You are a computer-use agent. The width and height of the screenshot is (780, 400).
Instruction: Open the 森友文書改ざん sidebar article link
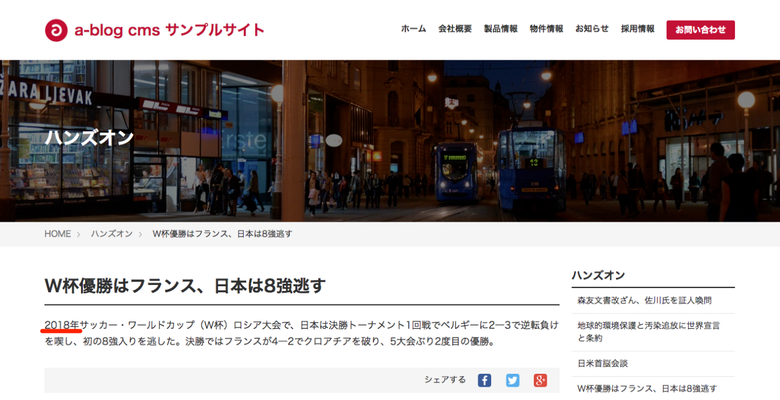pyautogui.click(x=644, y=300)
